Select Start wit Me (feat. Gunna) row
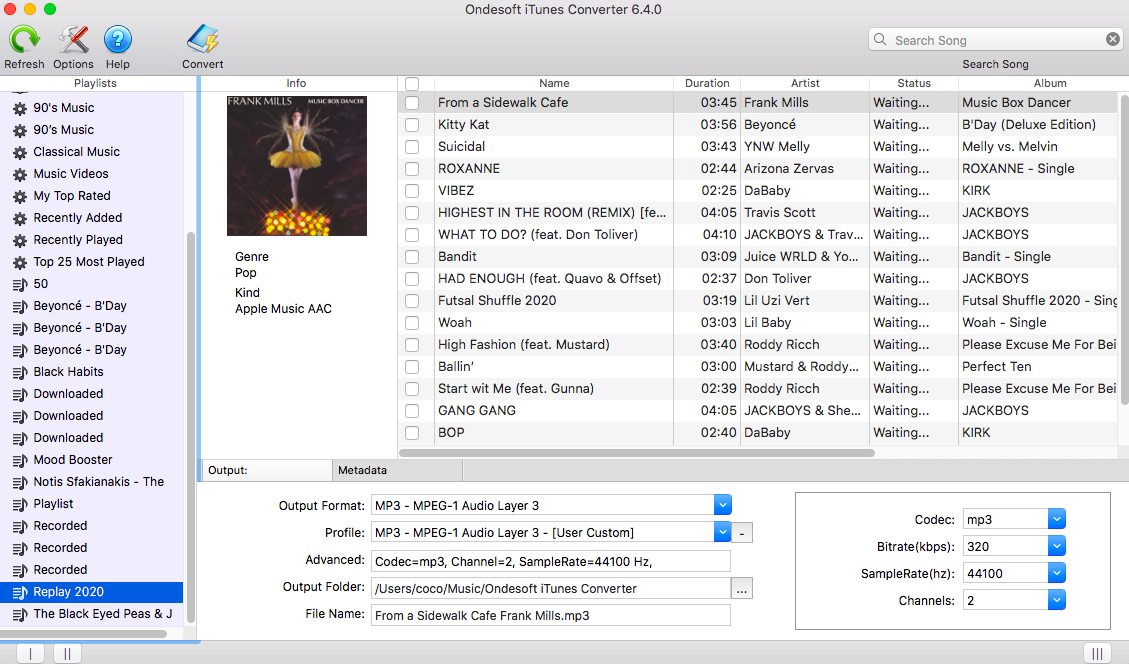Viewport: 1129px width, 664px height. coord(757,388)
